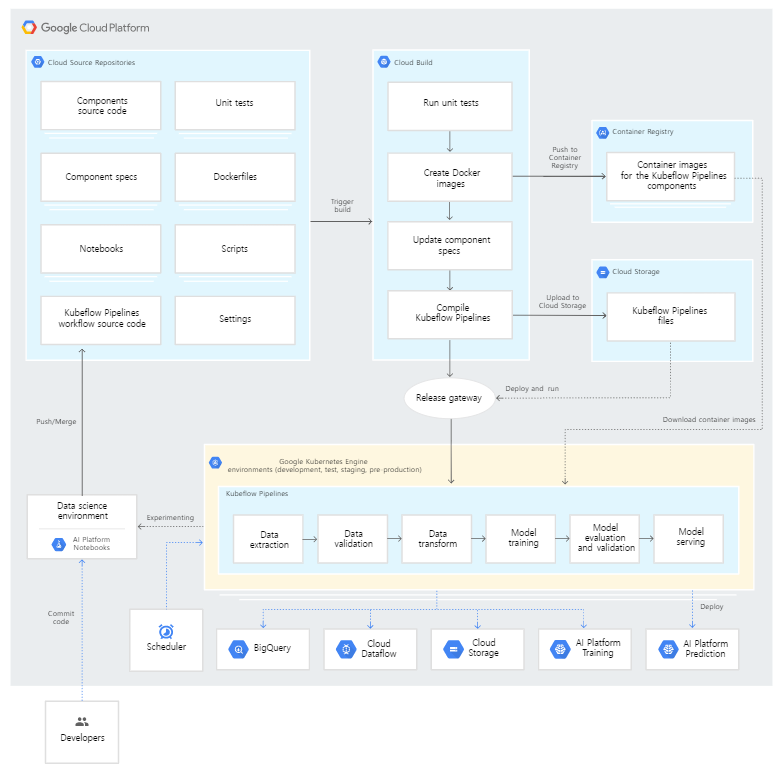The width and height of the screenshot is (781, 777).
Task: Click the Compile Kubeflow Pipelines step
Action: coord(450,315)
